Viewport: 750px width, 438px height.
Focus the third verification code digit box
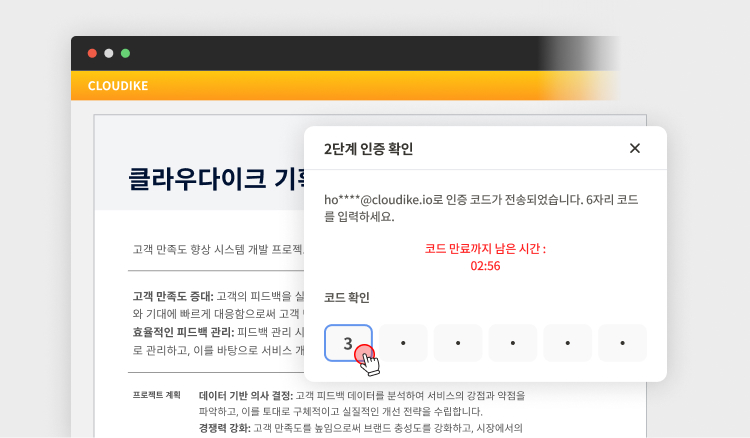tap(458, 343)
